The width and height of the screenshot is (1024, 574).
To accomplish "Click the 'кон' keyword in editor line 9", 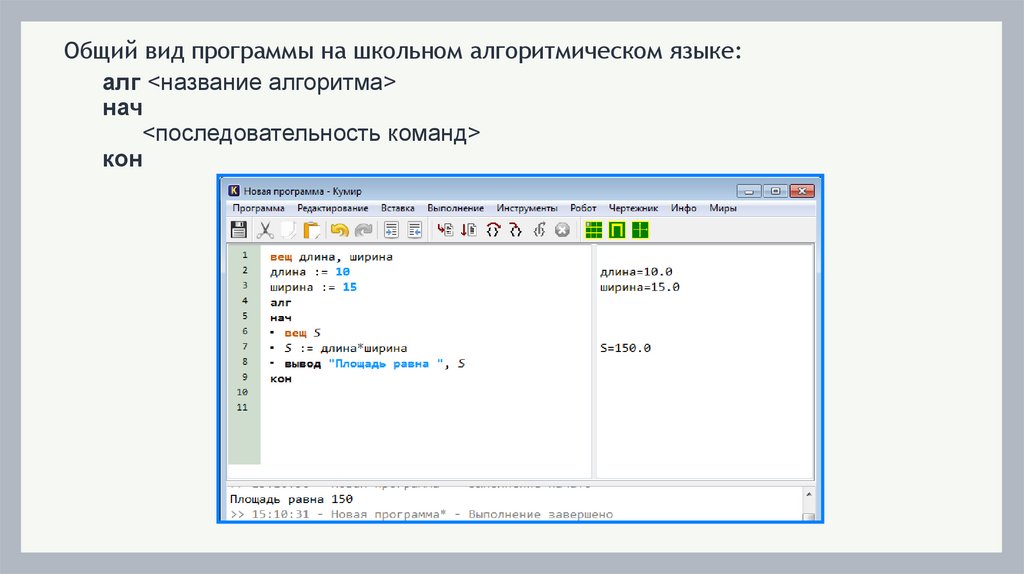I will click(281, 379).
